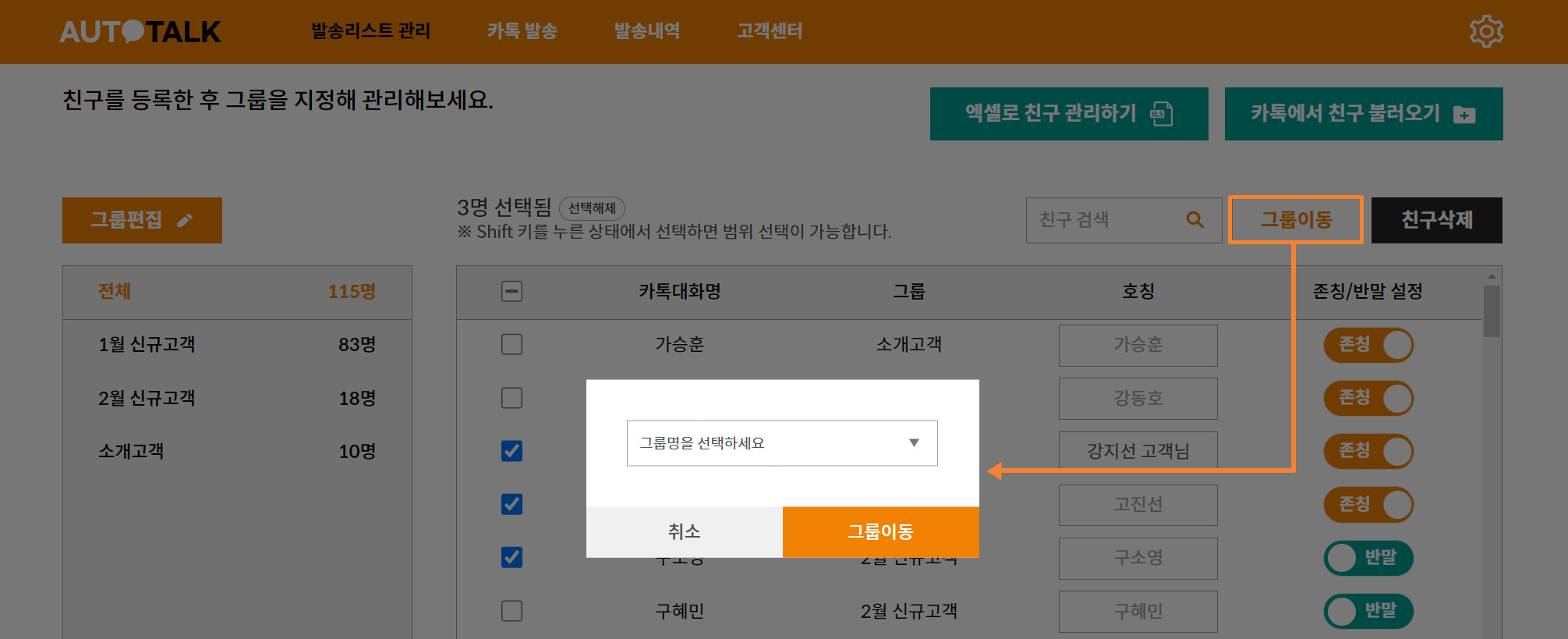
Task: Click 취소 in the dialog
Action: point(684,532)
